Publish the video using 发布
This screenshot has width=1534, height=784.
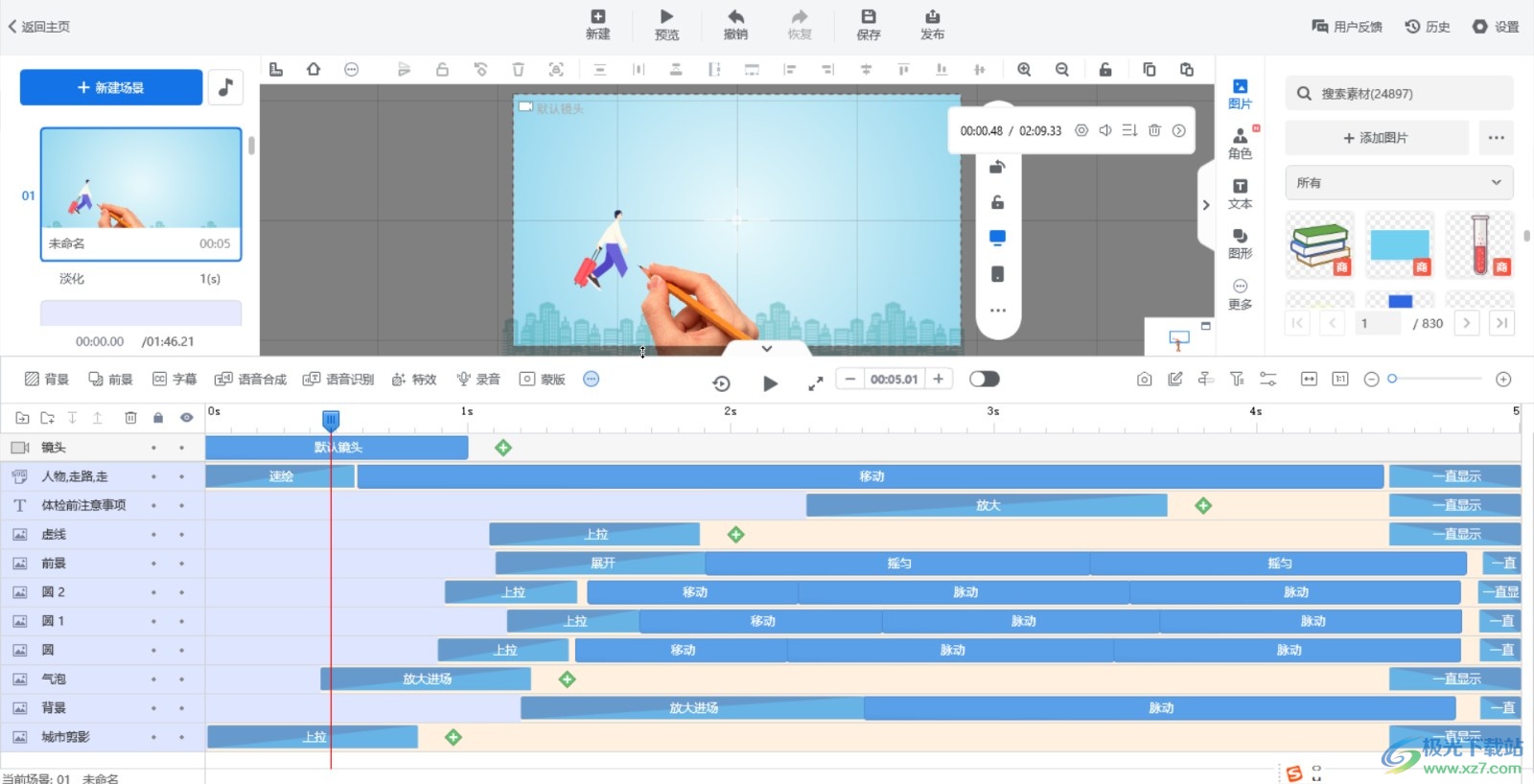(x=932, y=24)
